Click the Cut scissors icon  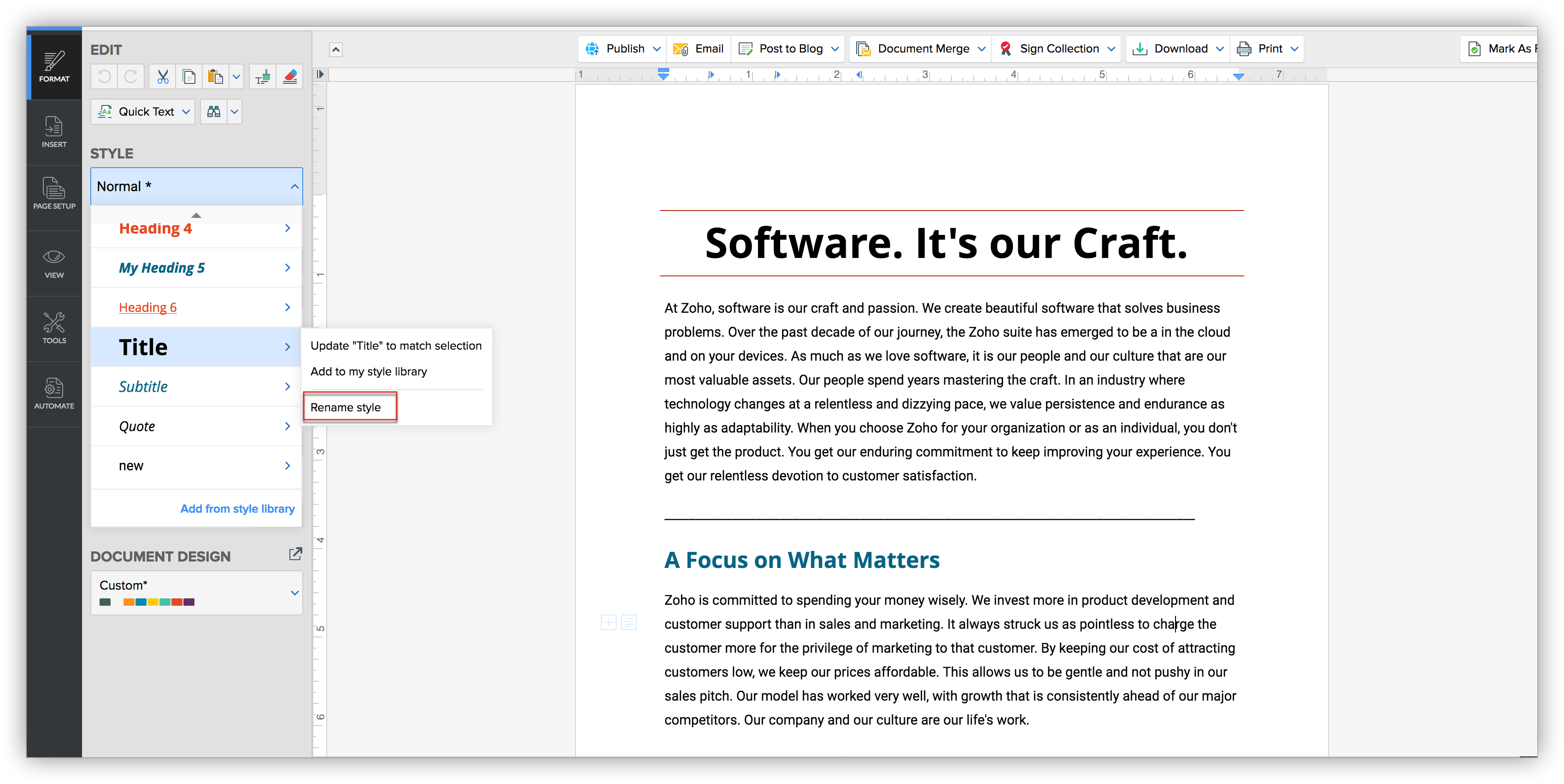(x=163, y=76)
